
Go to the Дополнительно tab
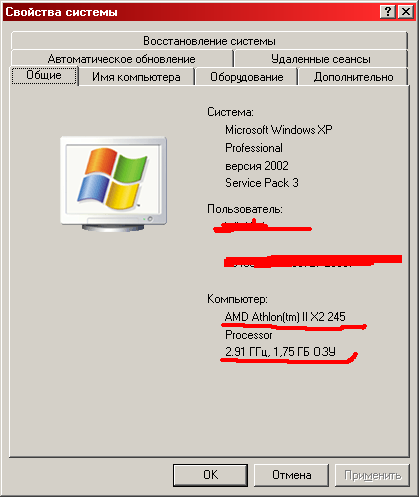coord(353,77)
